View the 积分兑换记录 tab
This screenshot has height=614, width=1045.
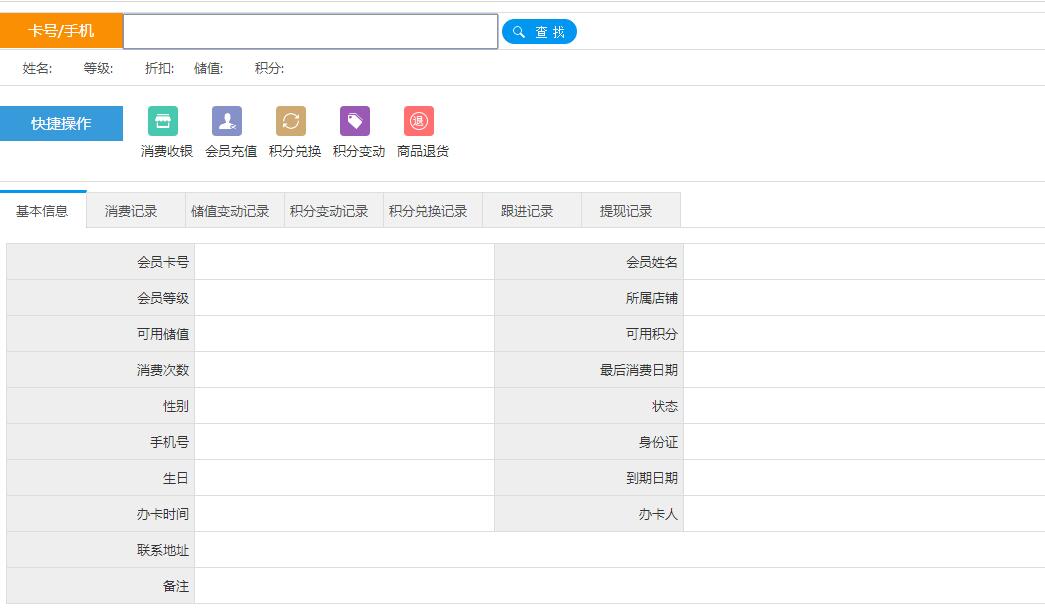[428, 211]
